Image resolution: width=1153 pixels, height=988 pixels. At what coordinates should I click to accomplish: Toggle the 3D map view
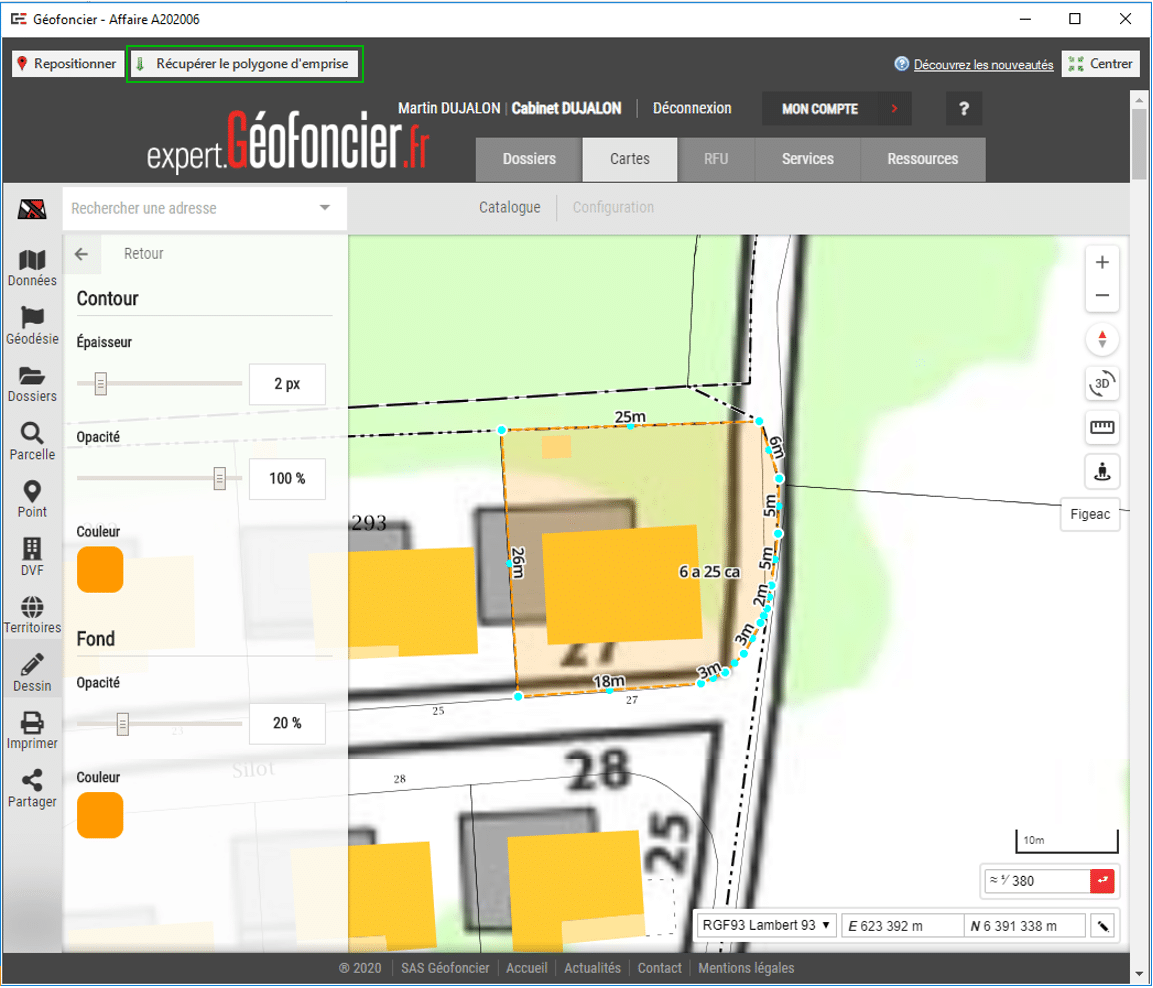tap(1102, 384)
